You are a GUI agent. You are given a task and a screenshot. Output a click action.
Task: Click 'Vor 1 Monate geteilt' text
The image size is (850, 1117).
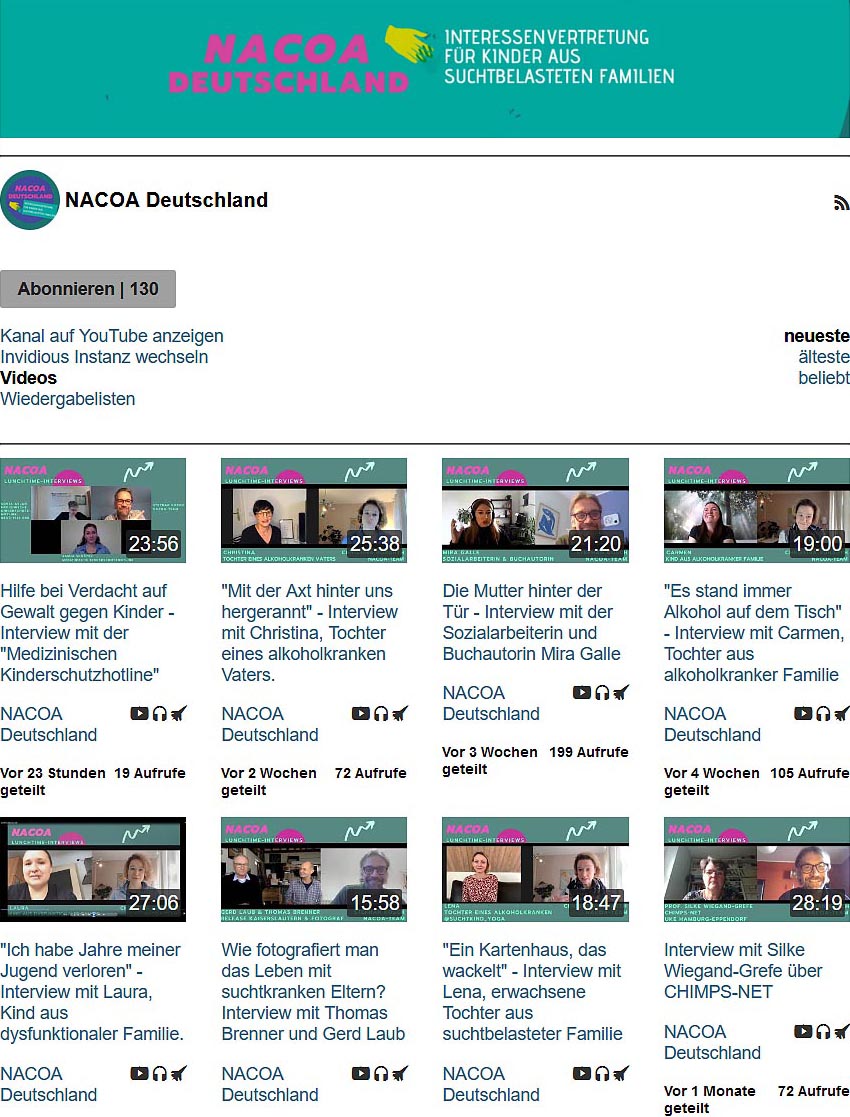(710, 1099)
